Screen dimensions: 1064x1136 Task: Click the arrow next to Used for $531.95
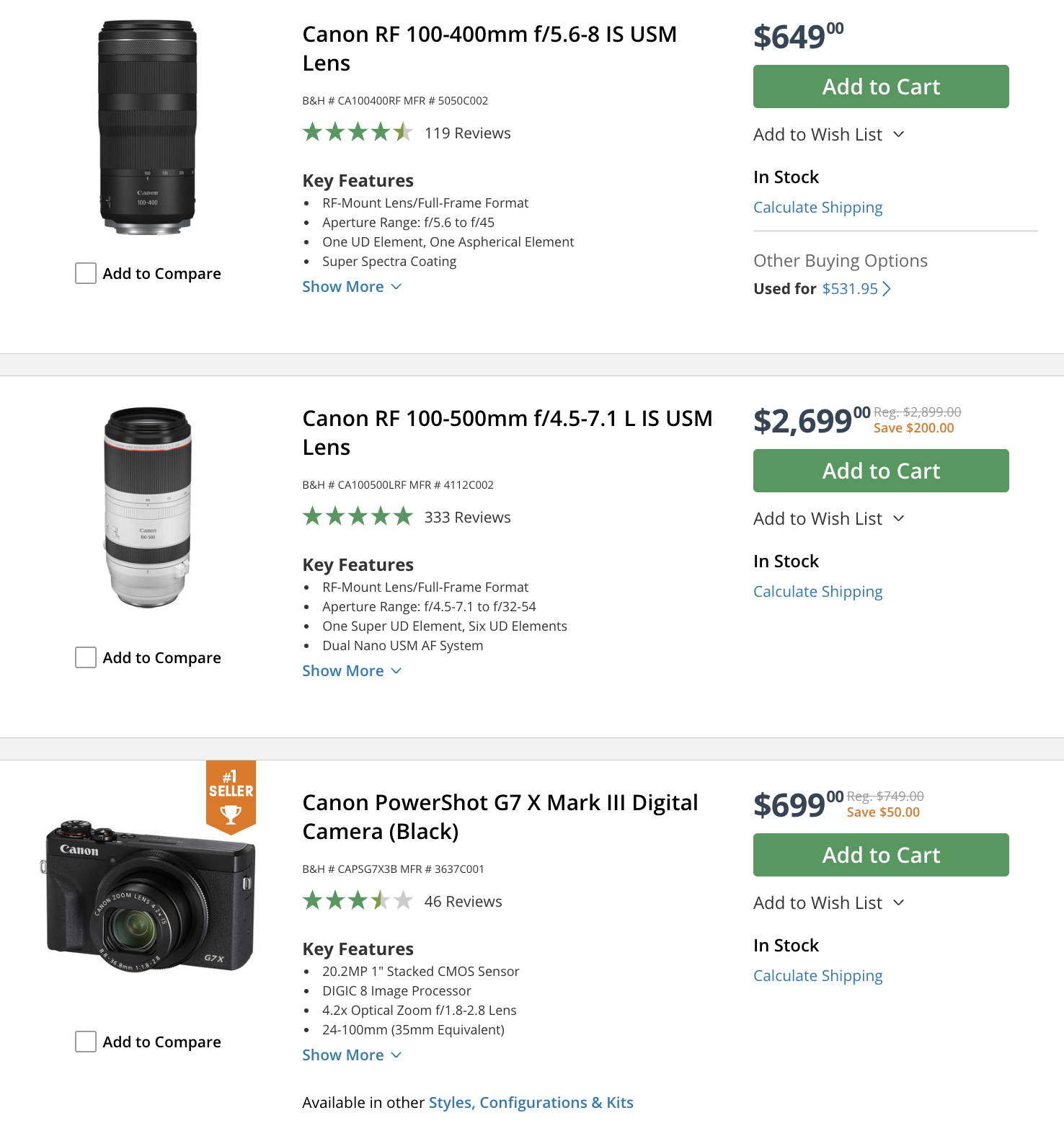887,289
